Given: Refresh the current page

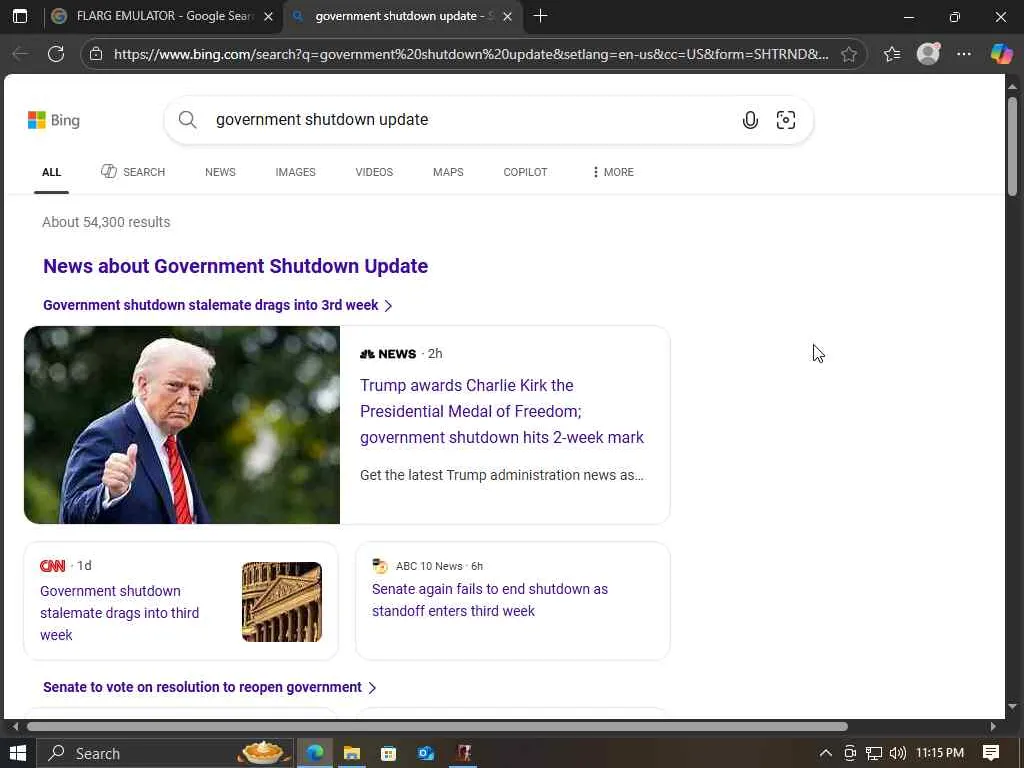Looking at the screenshot, I should pos(56,54).
